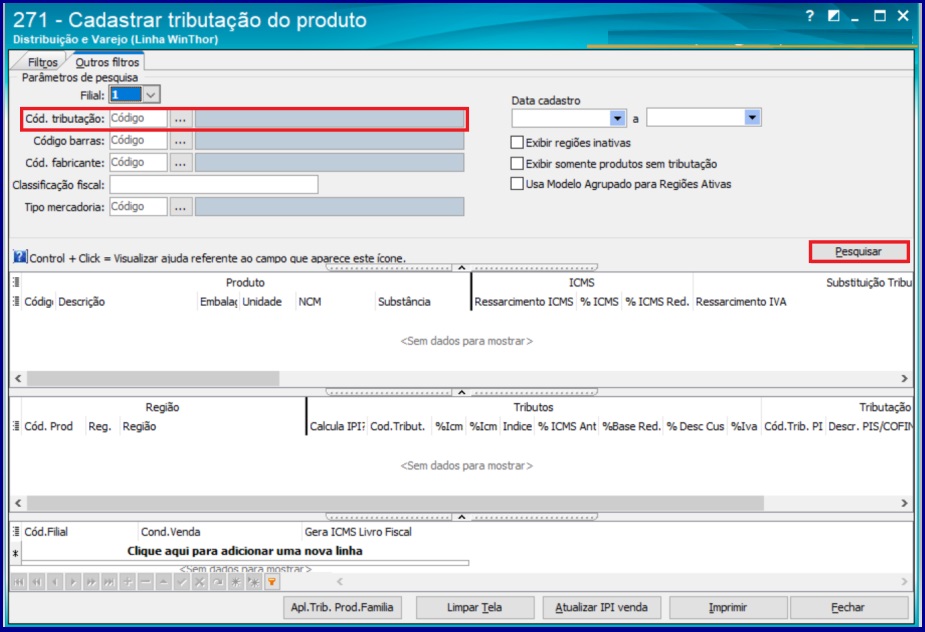This screenshot has width=925, height=632.
Task: Sort by the Cod.Tribut. column header
Action: (398, 427)
